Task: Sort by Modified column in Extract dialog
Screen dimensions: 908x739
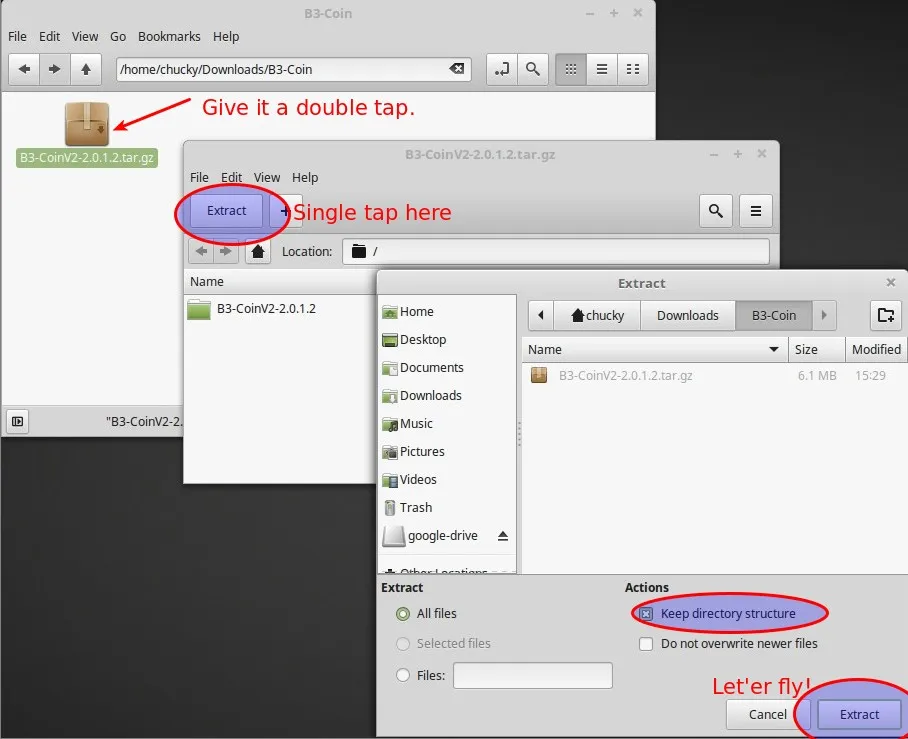Action: (876, 349)
